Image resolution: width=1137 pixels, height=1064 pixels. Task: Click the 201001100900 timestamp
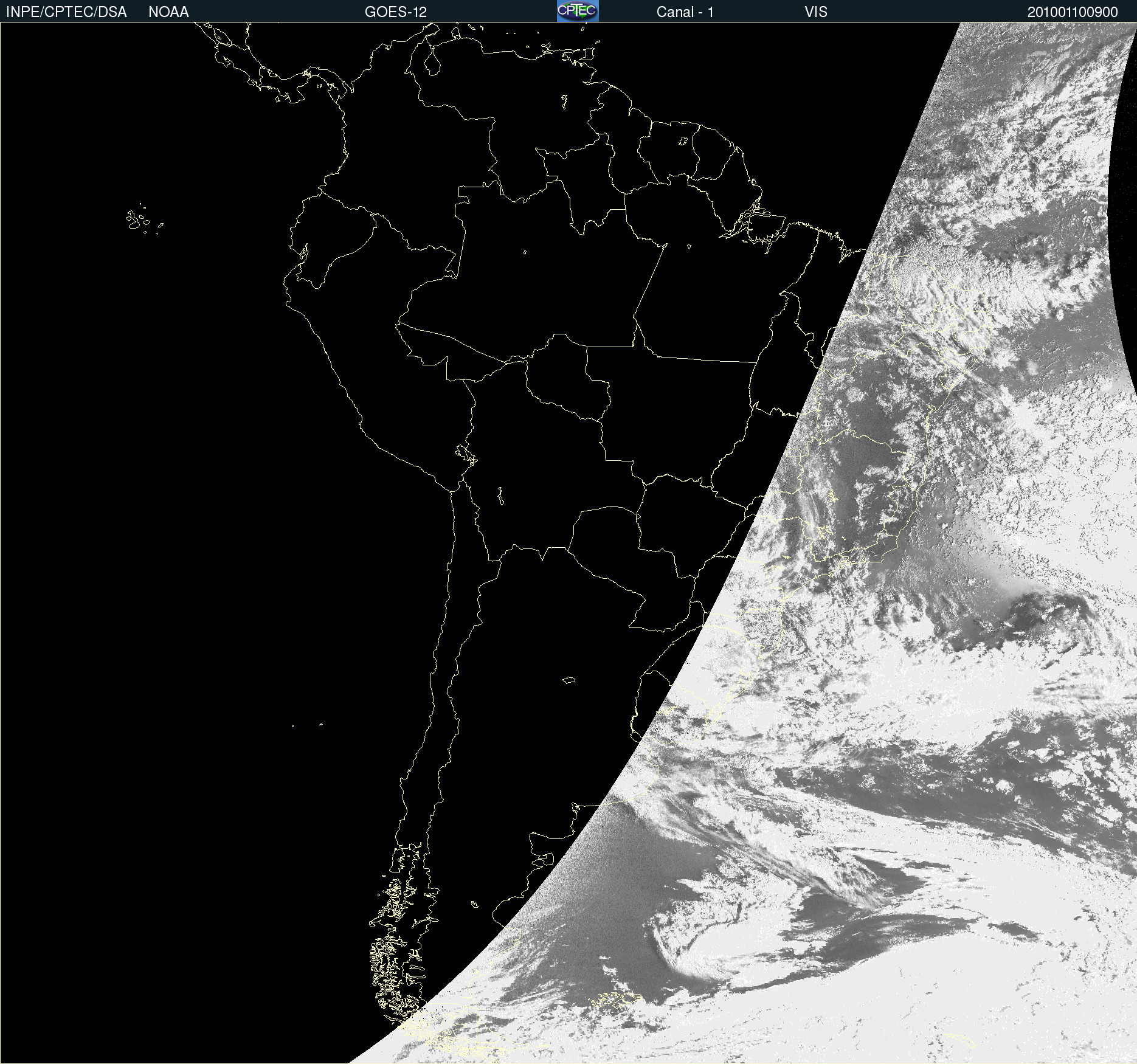[x=1073, y=12]
